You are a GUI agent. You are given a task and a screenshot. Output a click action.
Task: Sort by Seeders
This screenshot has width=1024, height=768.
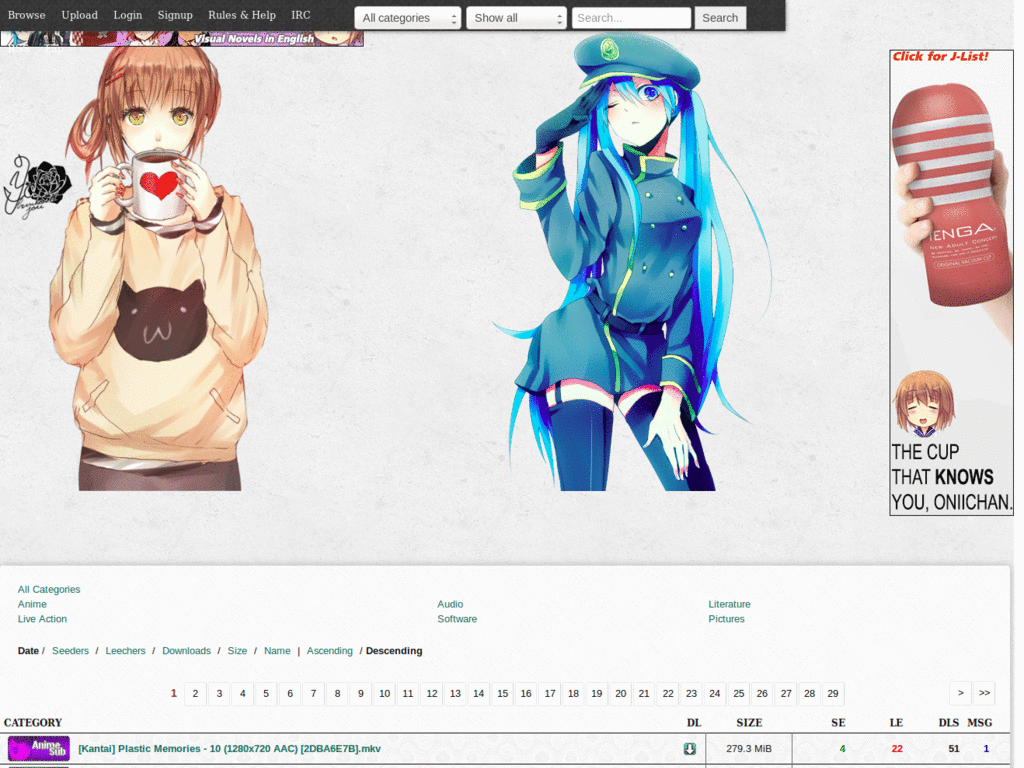pyautogui.click(x=71, y=650)
